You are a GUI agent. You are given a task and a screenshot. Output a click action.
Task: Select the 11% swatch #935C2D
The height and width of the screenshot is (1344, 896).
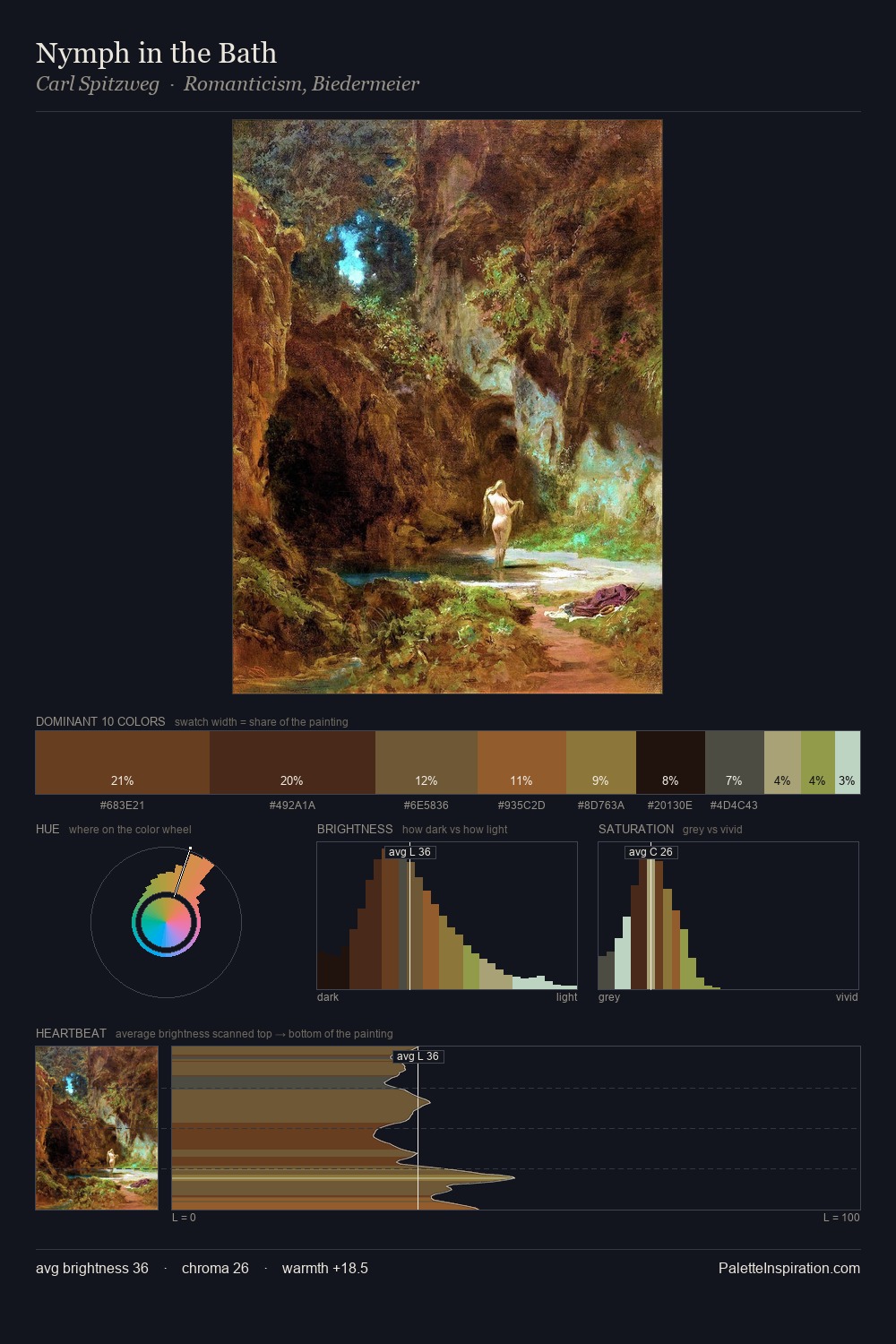(x=521, y=762)
